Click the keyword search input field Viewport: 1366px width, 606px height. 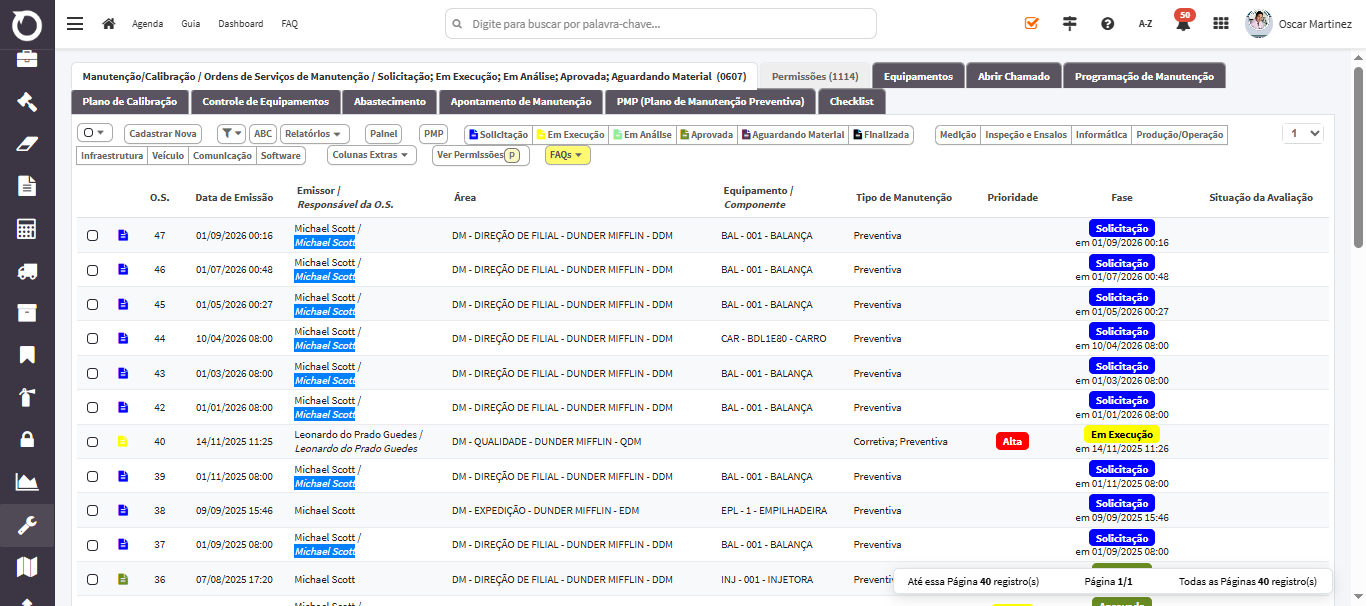coord(661,23)
